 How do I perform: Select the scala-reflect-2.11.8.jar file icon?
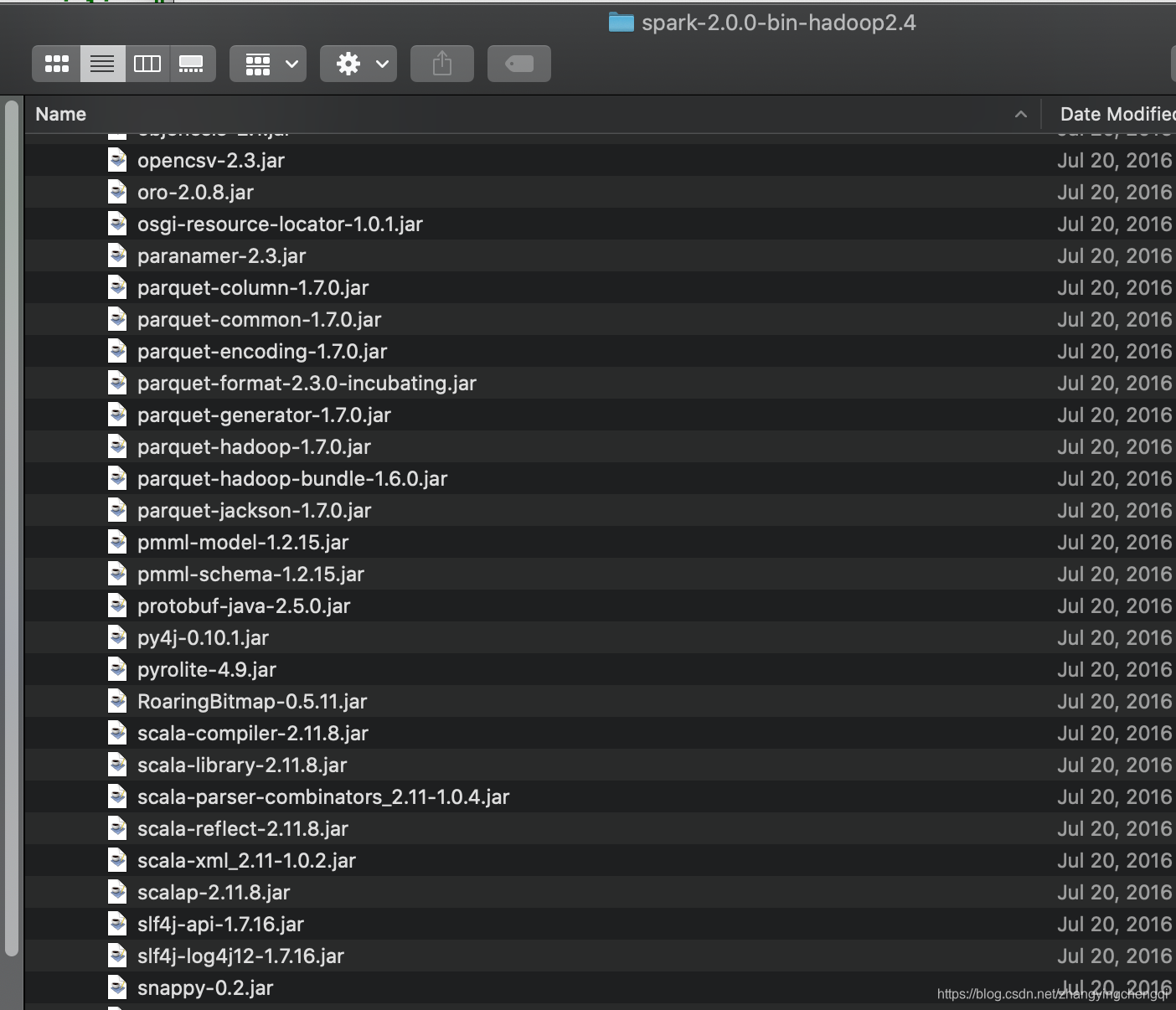coord(117,828)
